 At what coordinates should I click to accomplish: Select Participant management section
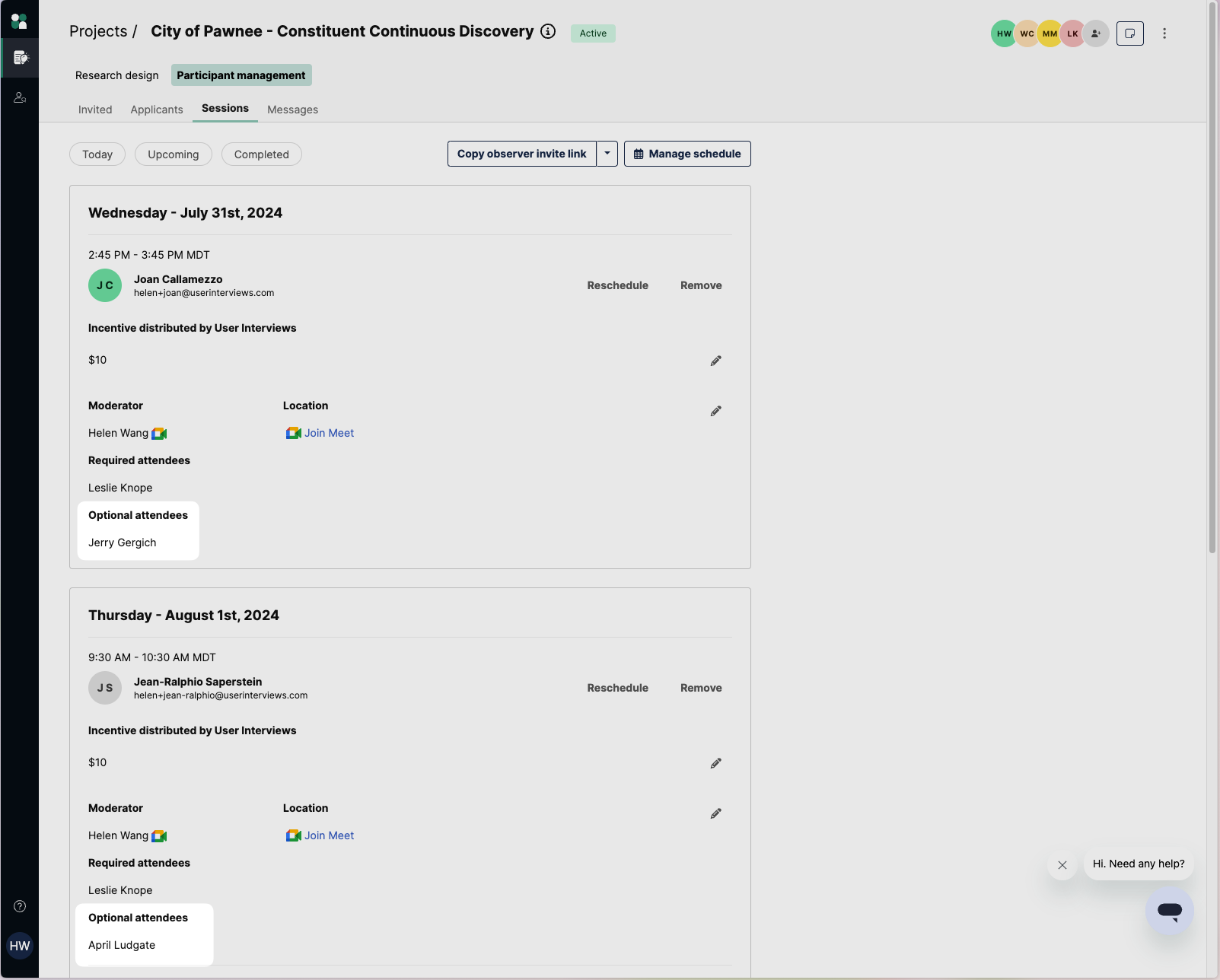[x=241, y=75]
